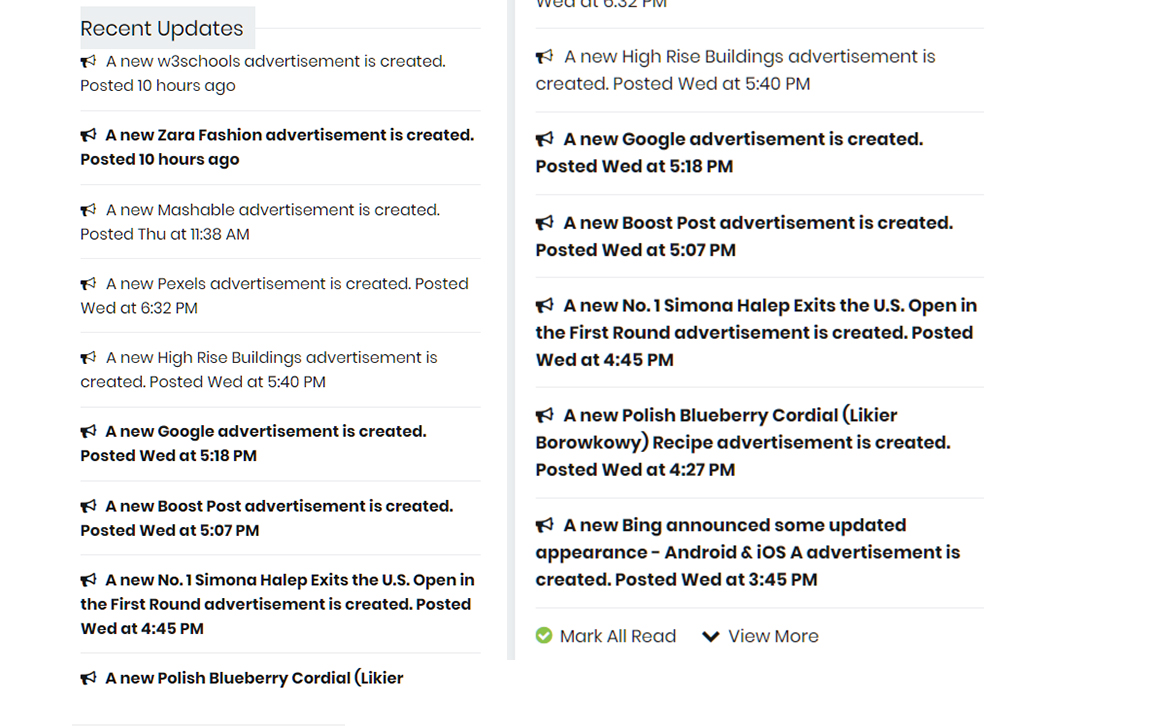The height and width of the screenshot is (726, 1155).
Task: Expand notifications with View More chevron
Action: 711,636
